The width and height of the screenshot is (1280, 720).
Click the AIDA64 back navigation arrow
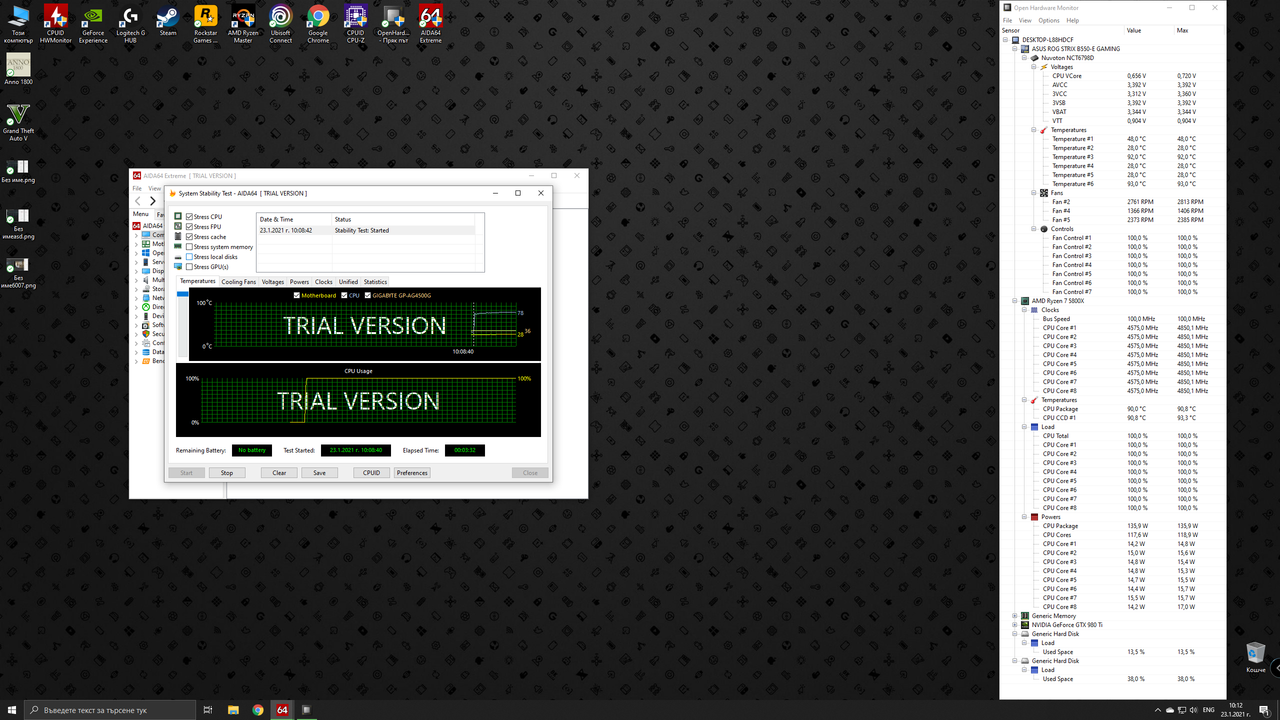(x=139, y=201)
